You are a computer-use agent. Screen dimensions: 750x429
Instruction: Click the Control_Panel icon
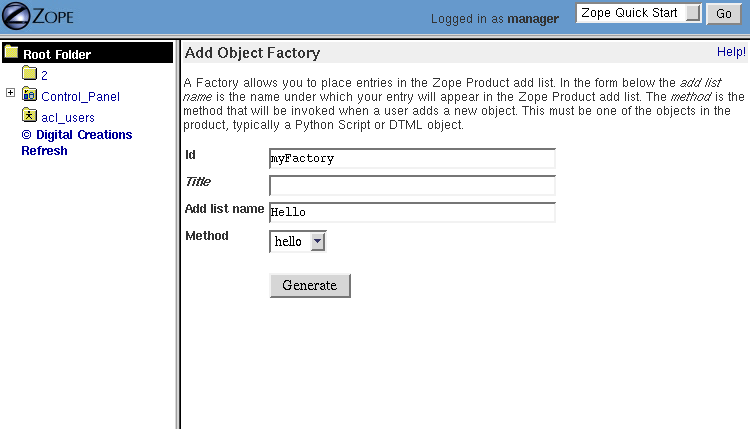29,95
